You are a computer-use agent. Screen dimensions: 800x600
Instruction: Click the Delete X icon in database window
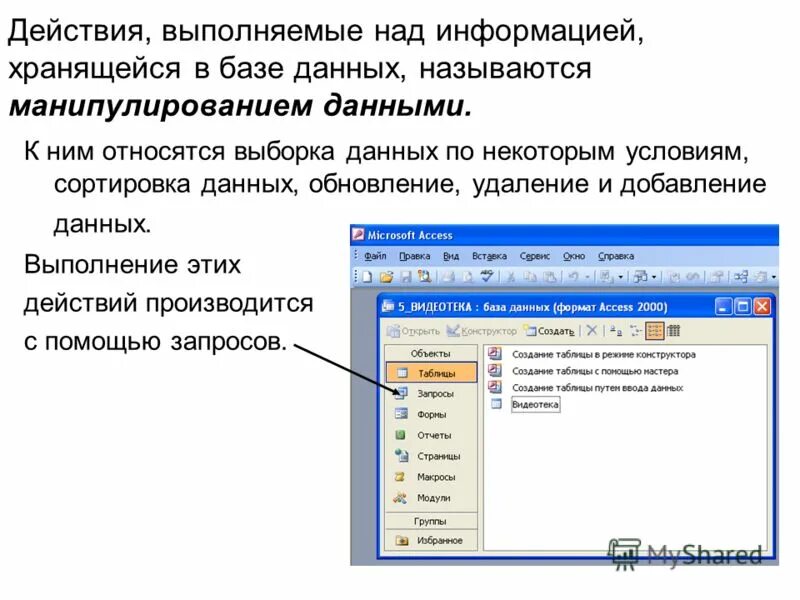point(591,331)
